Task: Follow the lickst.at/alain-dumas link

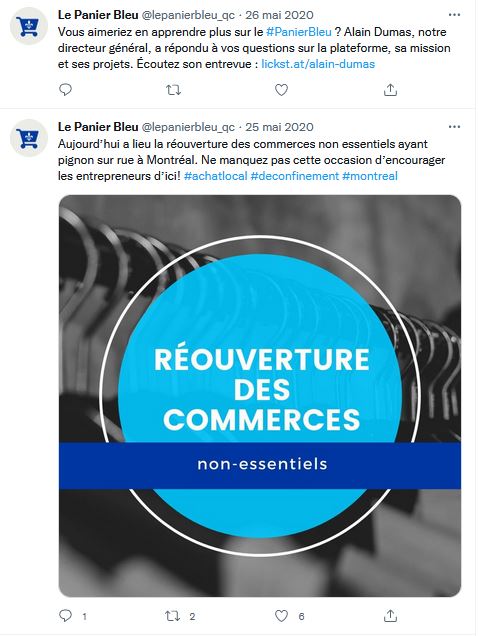Action: pyautogui.click(x=318, y=64)
